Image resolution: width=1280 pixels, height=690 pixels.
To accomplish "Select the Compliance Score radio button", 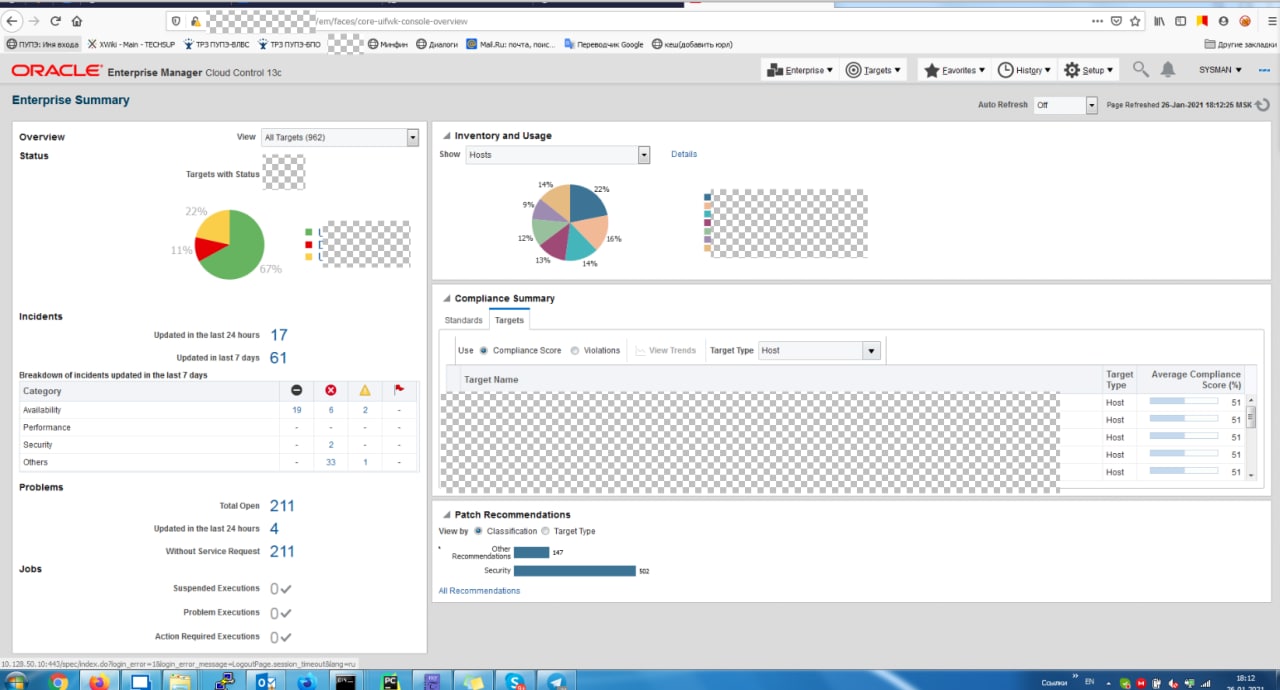I will [x=484, y=351].
